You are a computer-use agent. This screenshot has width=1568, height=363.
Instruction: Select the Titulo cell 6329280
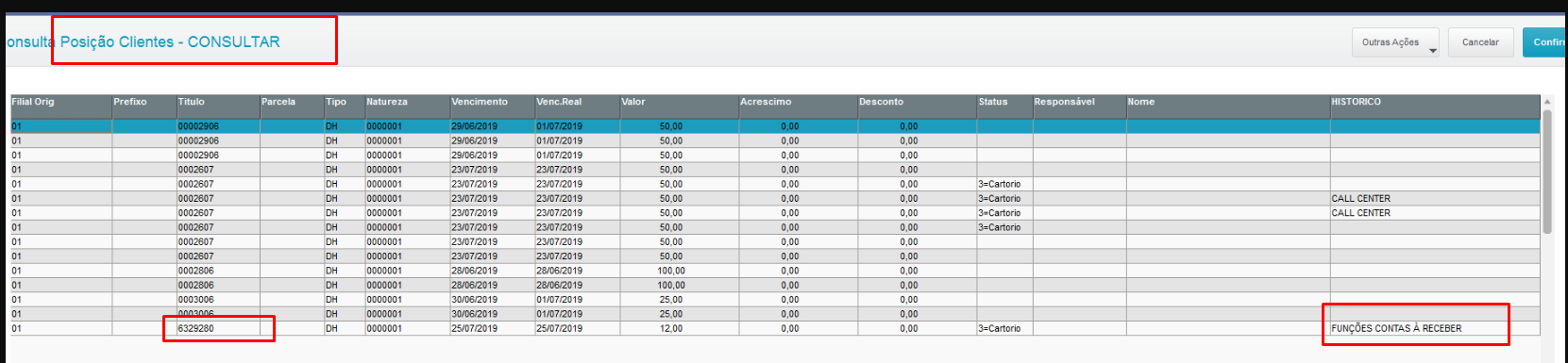point(218,328)
